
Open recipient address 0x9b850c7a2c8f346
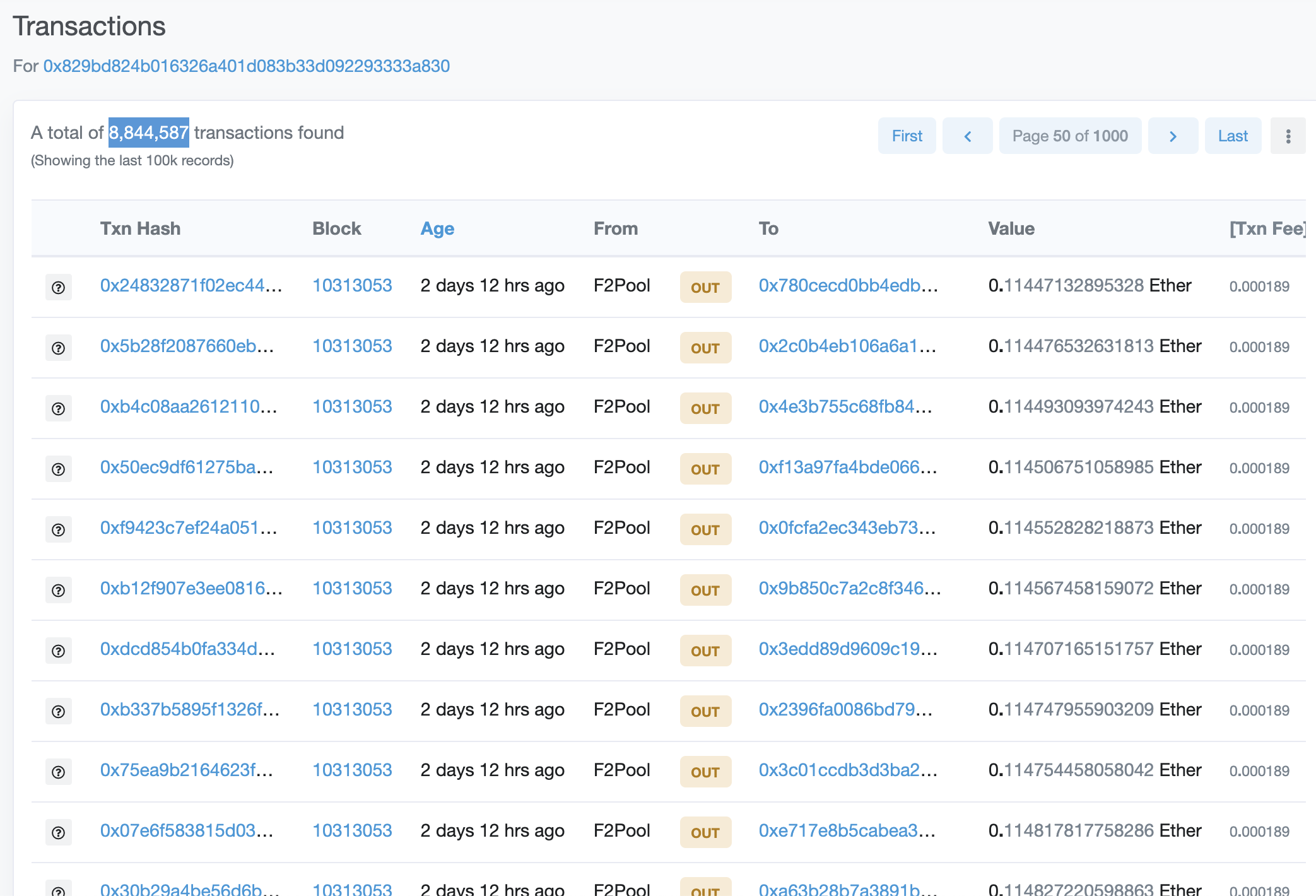click(x=850, y=588)
